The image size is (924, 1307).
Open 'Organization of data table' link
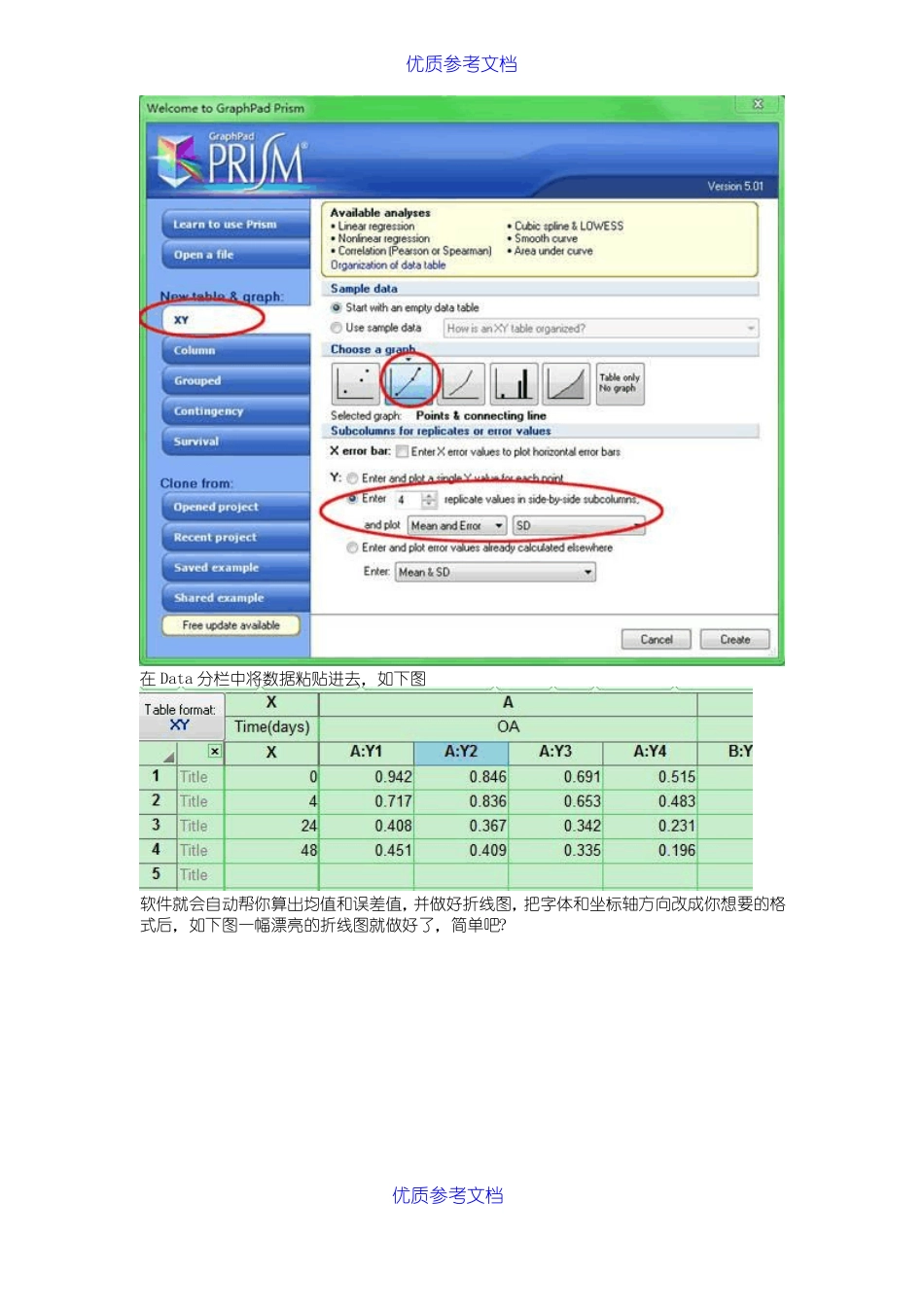pyautogui.click(x=388, y=265)
